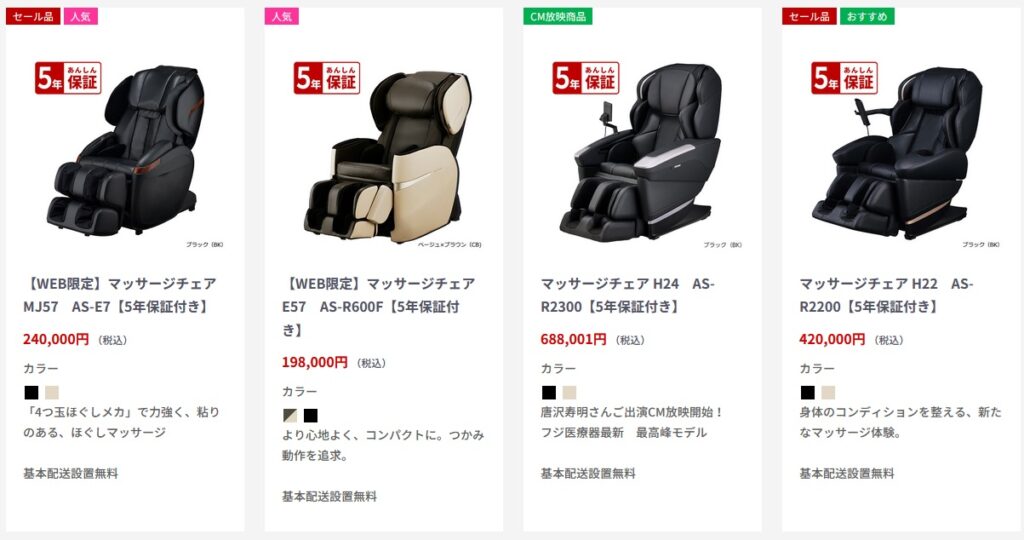Open the E57 AS-R600F product title link
This screenshot has height=540, width=1024.
tap(379, 307)
